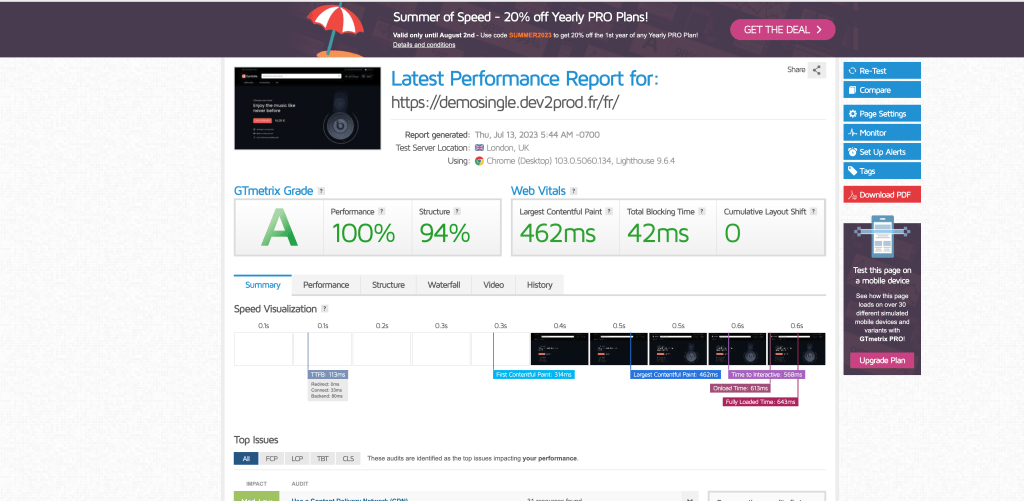The height and width of the screenshot is (501, 1024).
Task: Click the AUDIT column header
Action: pyautogui.click(x=300, y=484)
